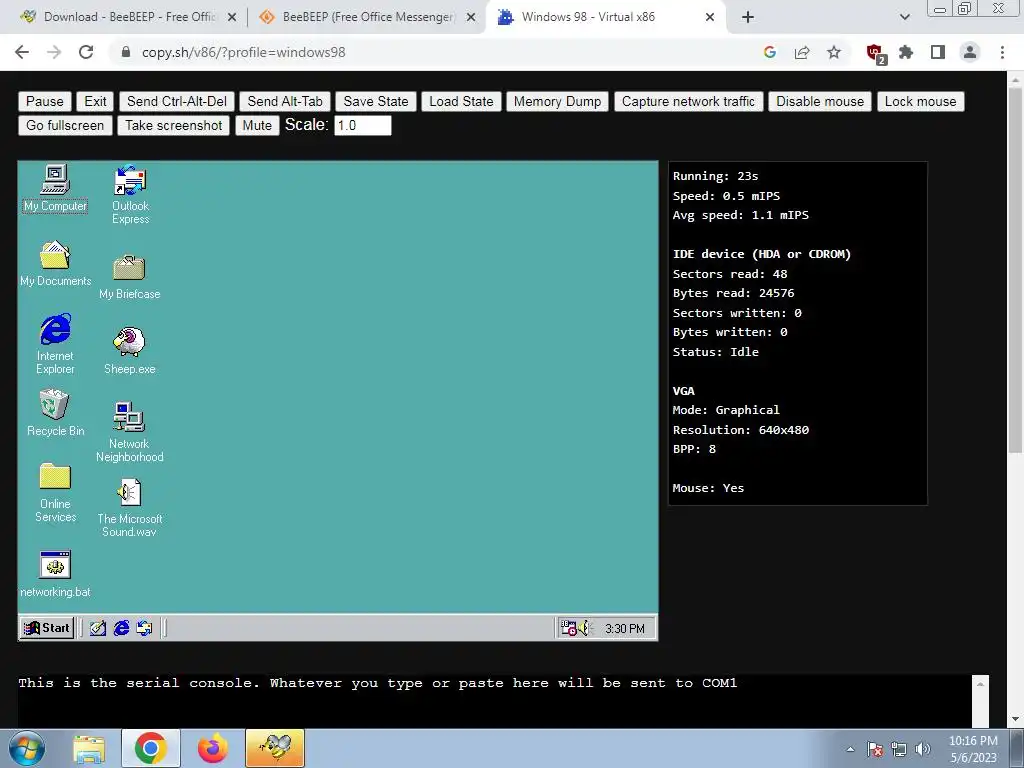Click the Memory Dump button
Viewport: 1024px width, 768px height.
click(x=557, y=101)
